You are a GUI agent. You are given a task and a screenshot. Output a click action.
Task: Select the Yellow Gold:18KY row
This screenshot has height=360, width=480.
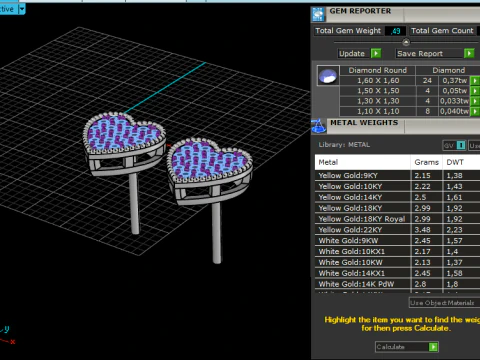pos(397,208)
